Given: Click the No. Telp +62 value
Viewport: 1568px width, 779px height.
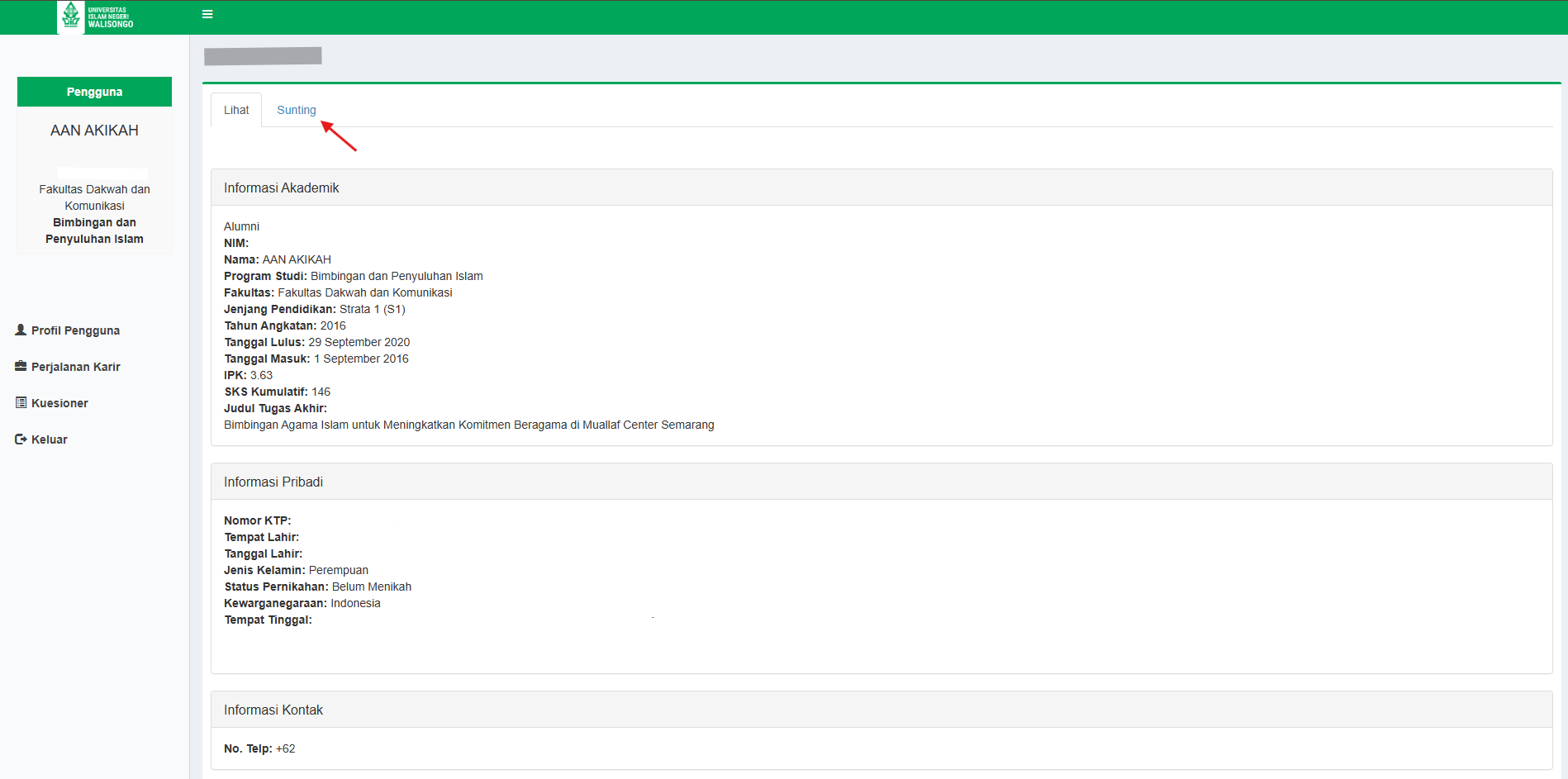Looking at the screenshot, I should [x=286, y=748].
